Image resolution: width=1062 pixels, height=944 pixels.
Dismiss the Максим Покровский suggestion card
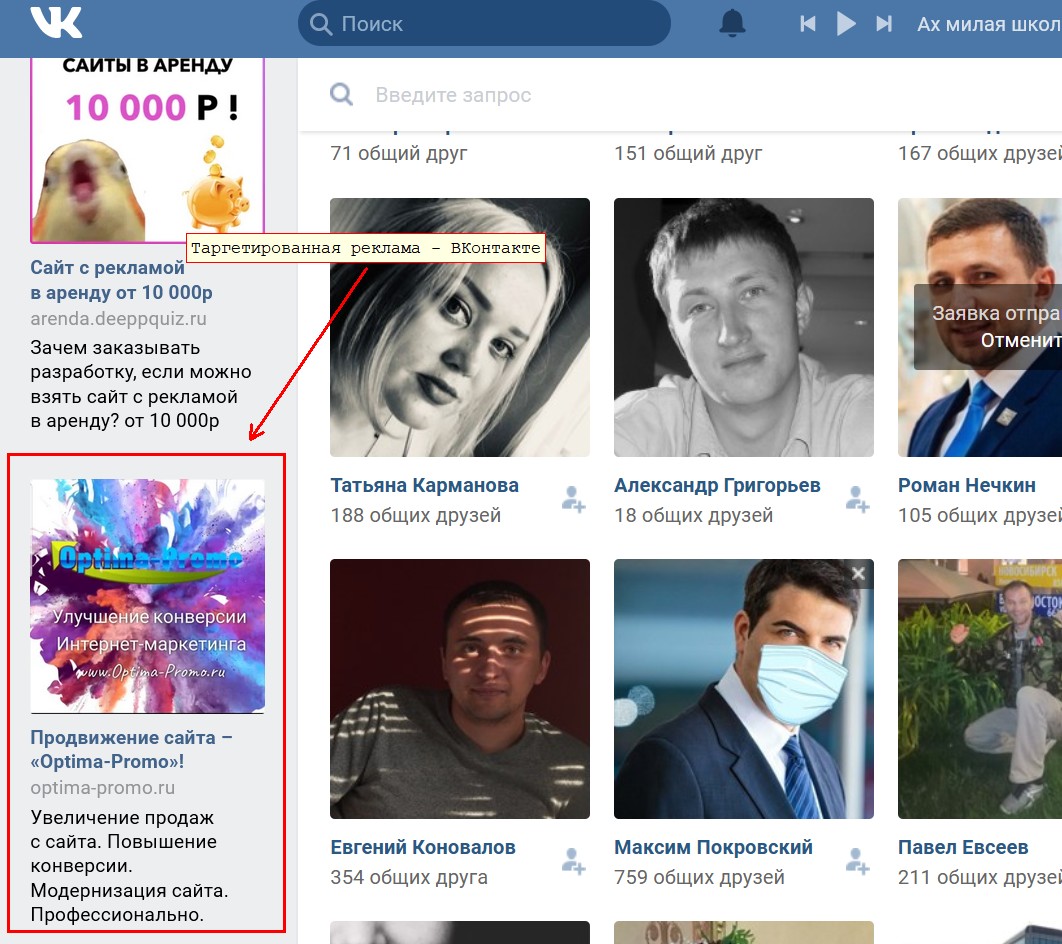858,574
